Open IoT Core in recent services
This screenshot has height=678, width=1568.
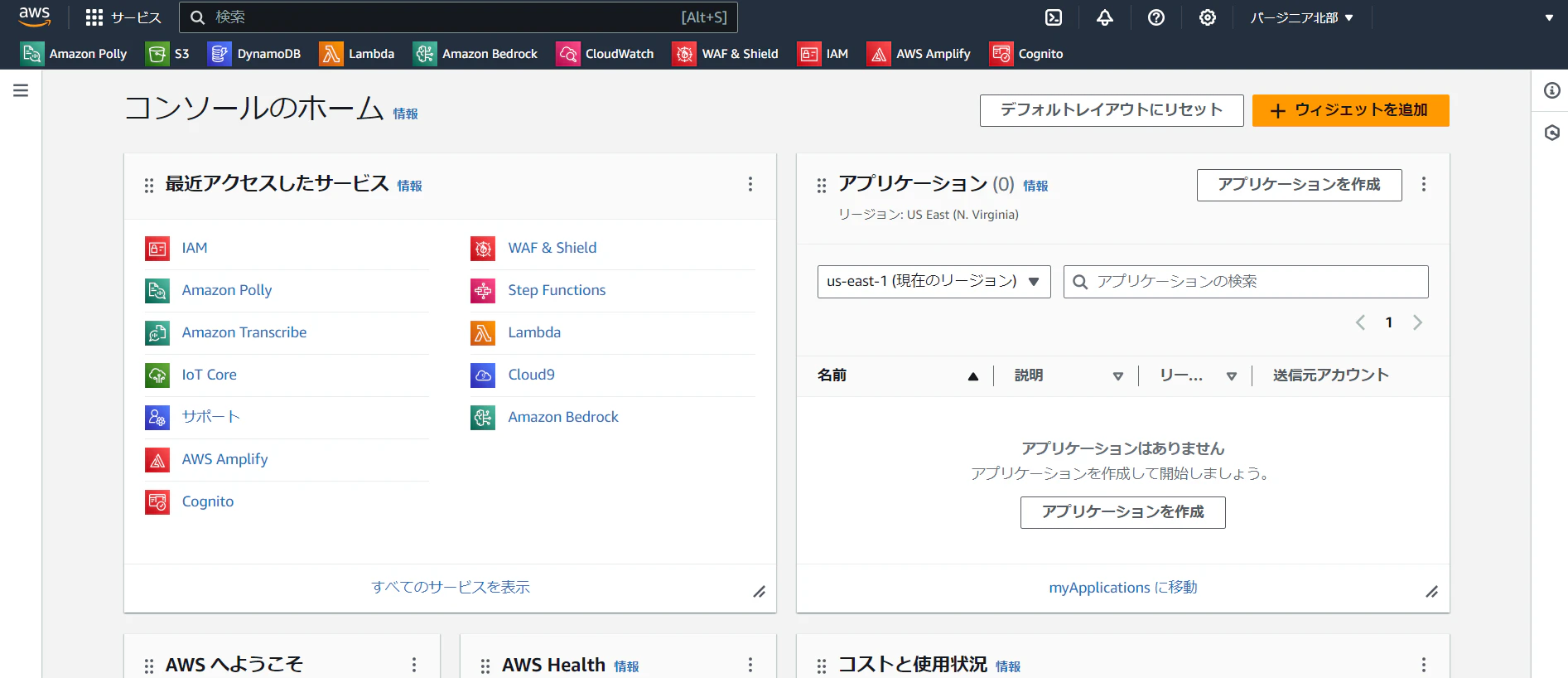tap(209, 375)
